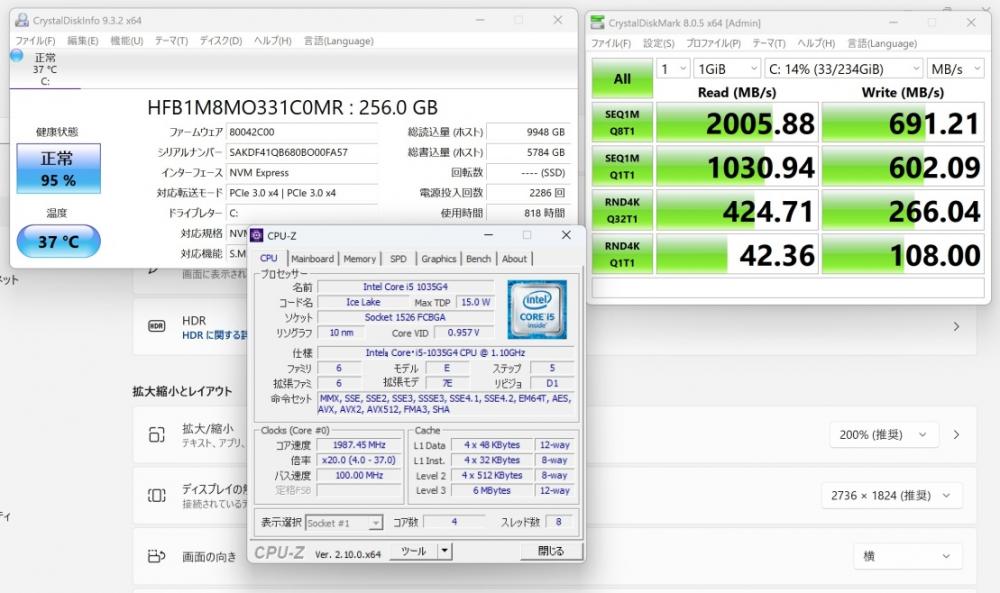Switch to the Mainboard tab in CPU-Z
The height and width of the screenshot is (593, 1000).
pyautogui.click(x=312, y=259)
